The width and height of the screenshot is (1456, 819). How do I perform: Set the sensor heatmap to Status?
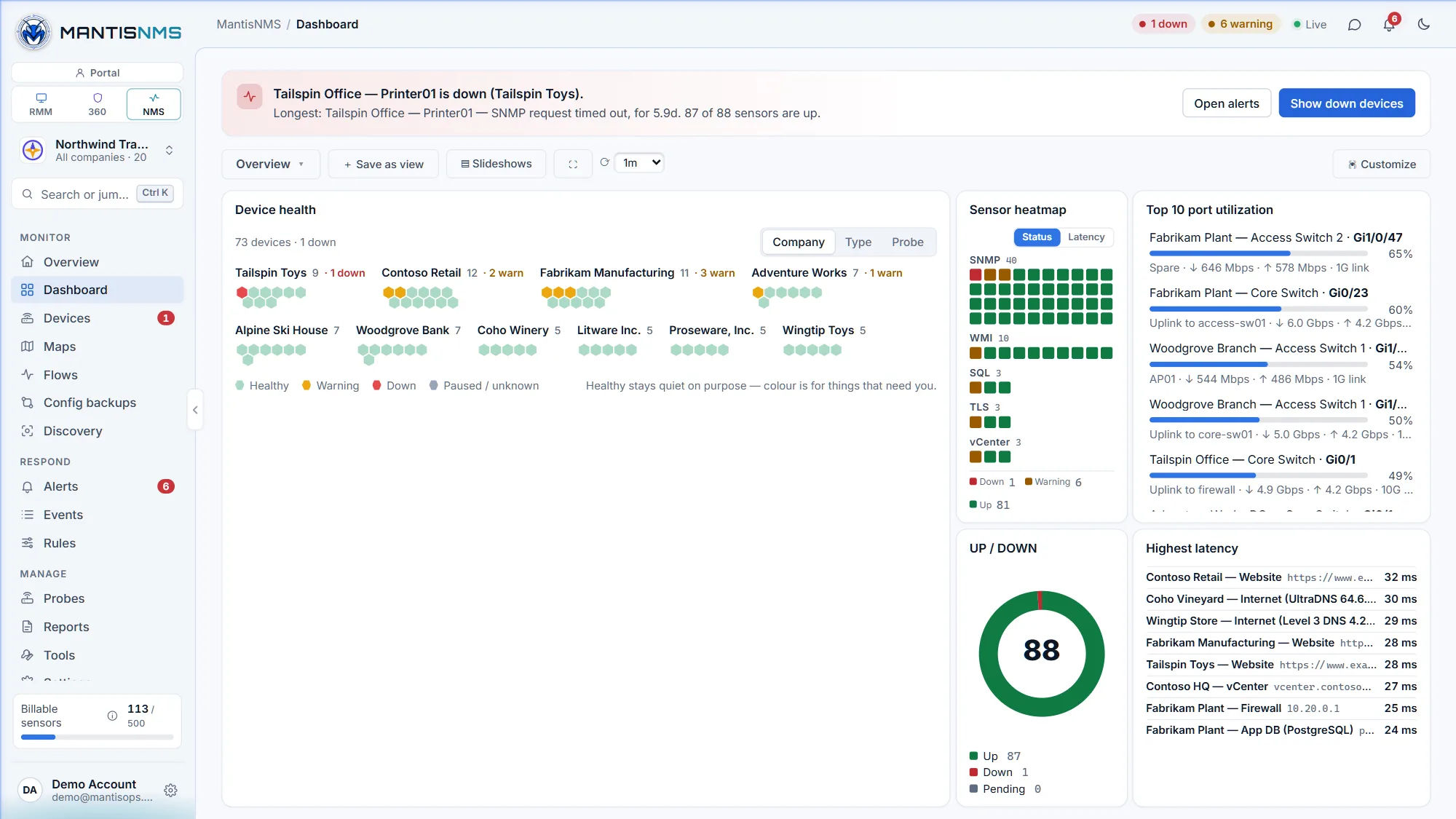click(1037, 237)
